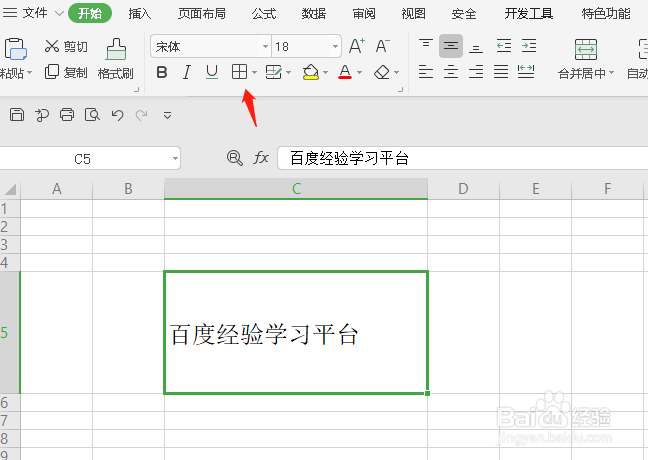Open the font size 18 dropdown
This screenshot has height=460, width=648.
point(335,46)
